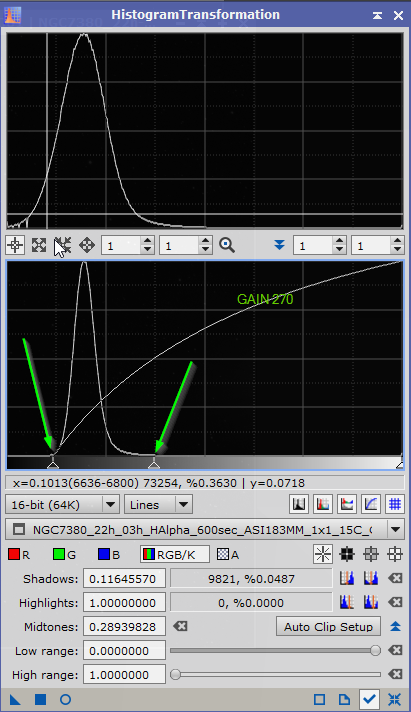This screenshot has height=712, width=411.
Task: Click the midtones triangle marker under histogram
Action: point(154,465)
